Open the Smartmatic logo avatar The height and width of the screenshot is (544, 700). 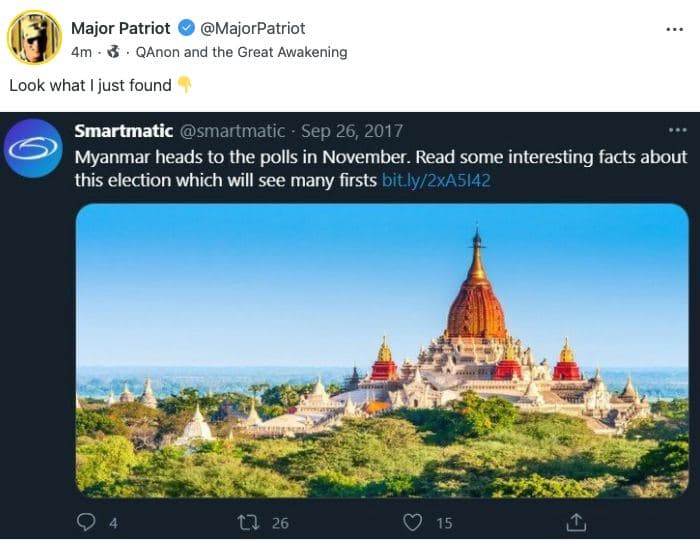[x=34, y=148]
